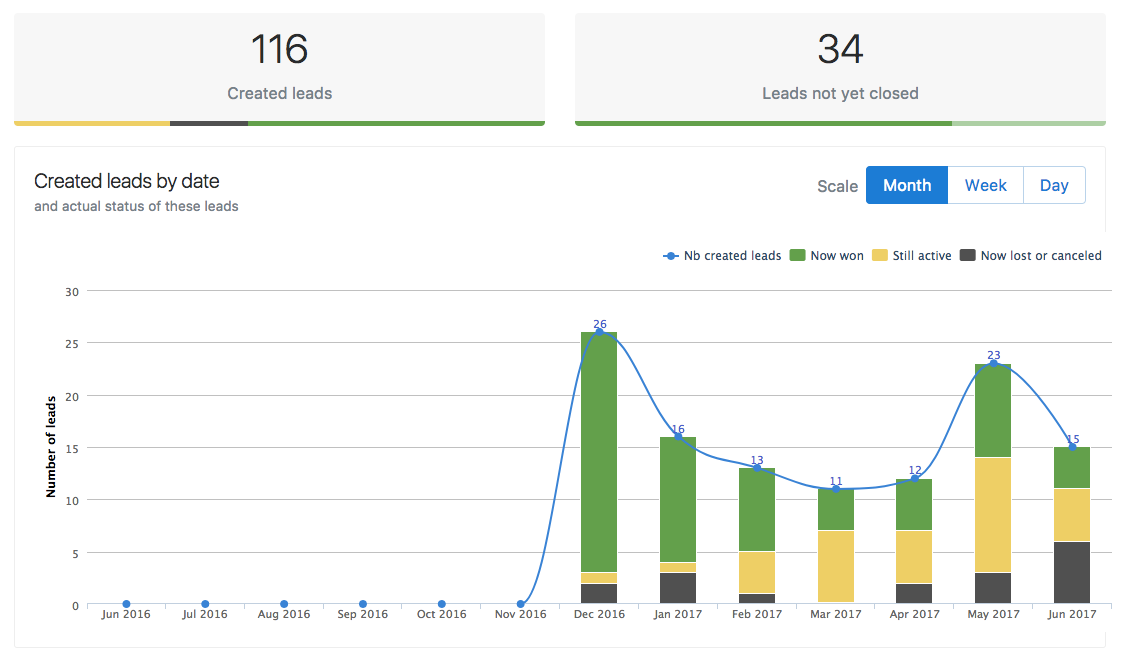Click the 116 Created leads card
This screenshot has height=655, width=1123.
click(279, 66)
